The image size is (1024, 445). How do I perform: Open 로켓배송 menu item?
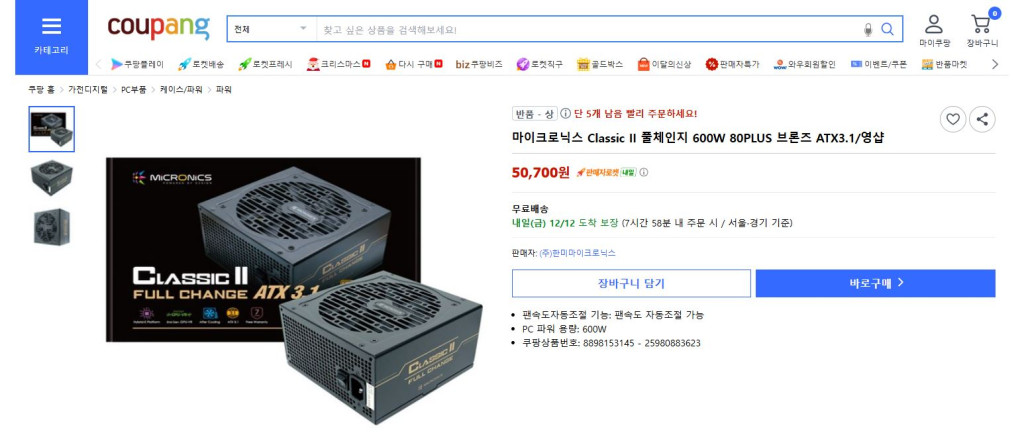[201, 64]
